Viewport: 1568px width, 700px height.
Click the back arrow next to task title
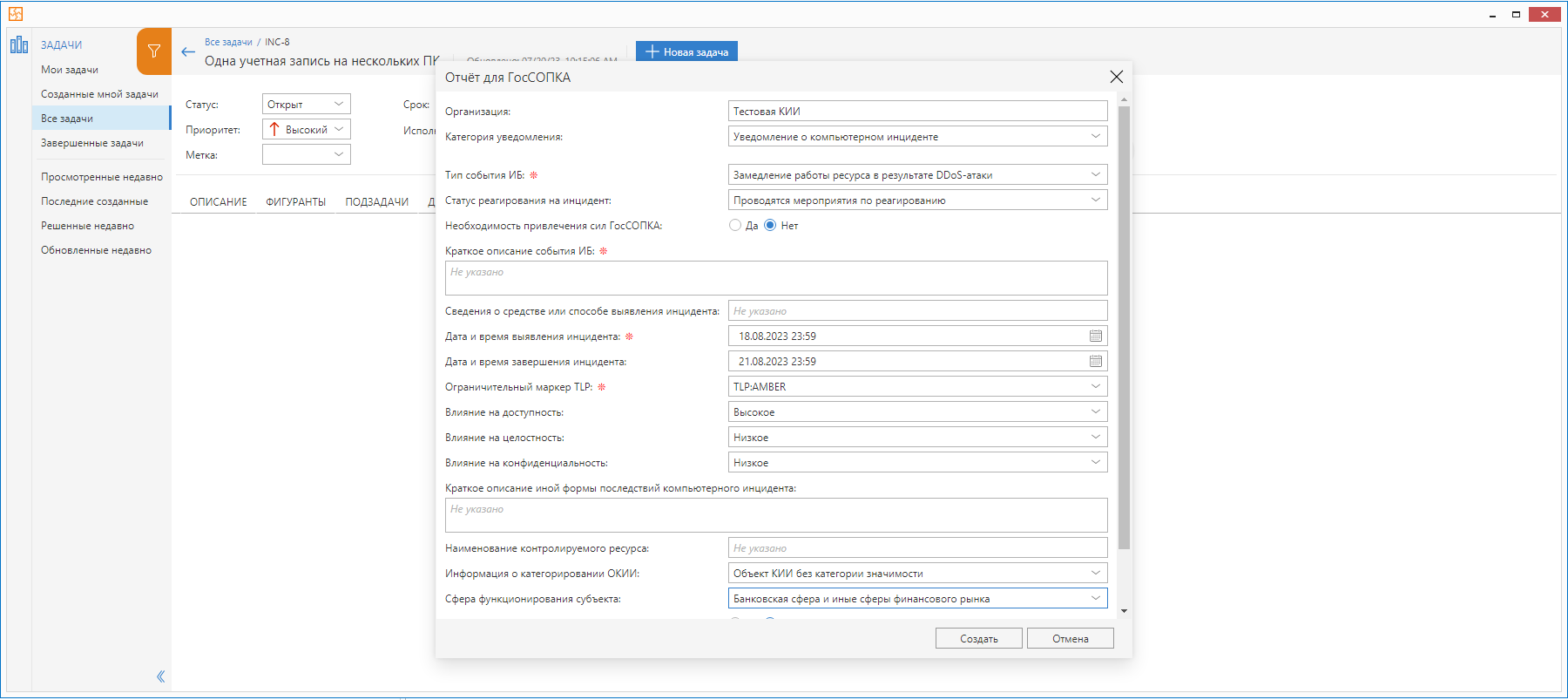(188, 51)
